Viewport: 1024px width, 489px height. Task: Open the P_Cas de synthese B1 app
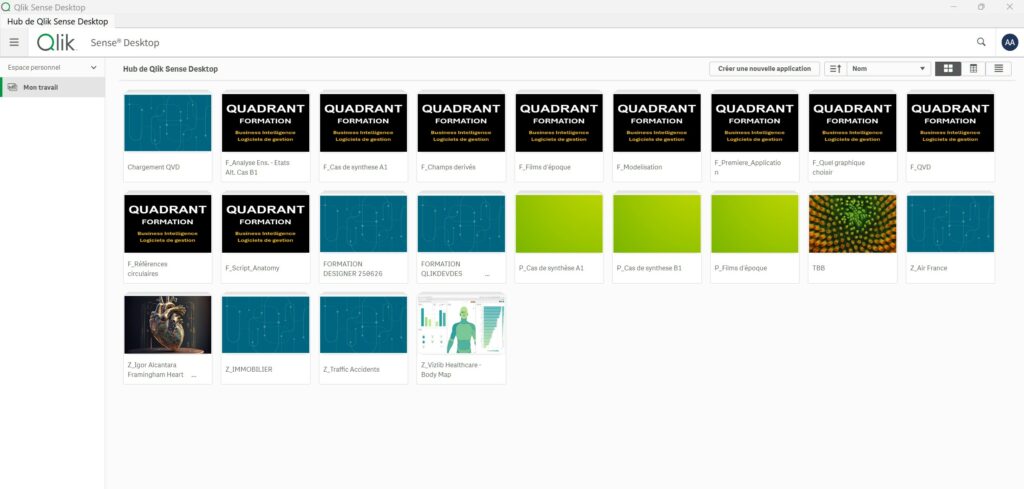pyautogui.click(x=657, y=237)
